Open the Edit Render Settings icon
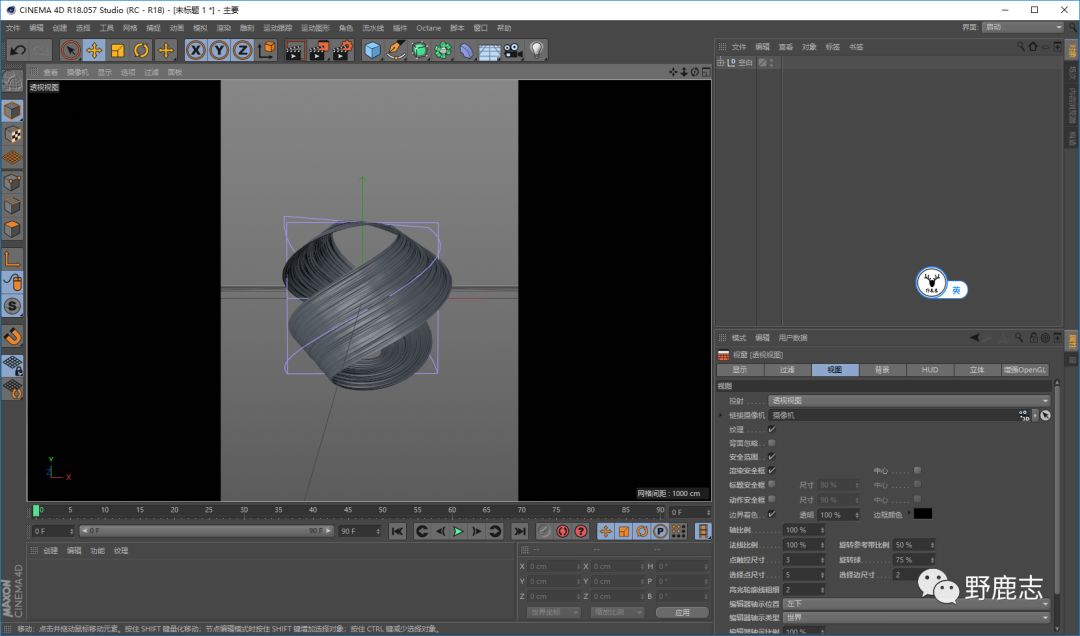Image resolution: width=1080 pixels, height=636 pixels. coord(342,50)
